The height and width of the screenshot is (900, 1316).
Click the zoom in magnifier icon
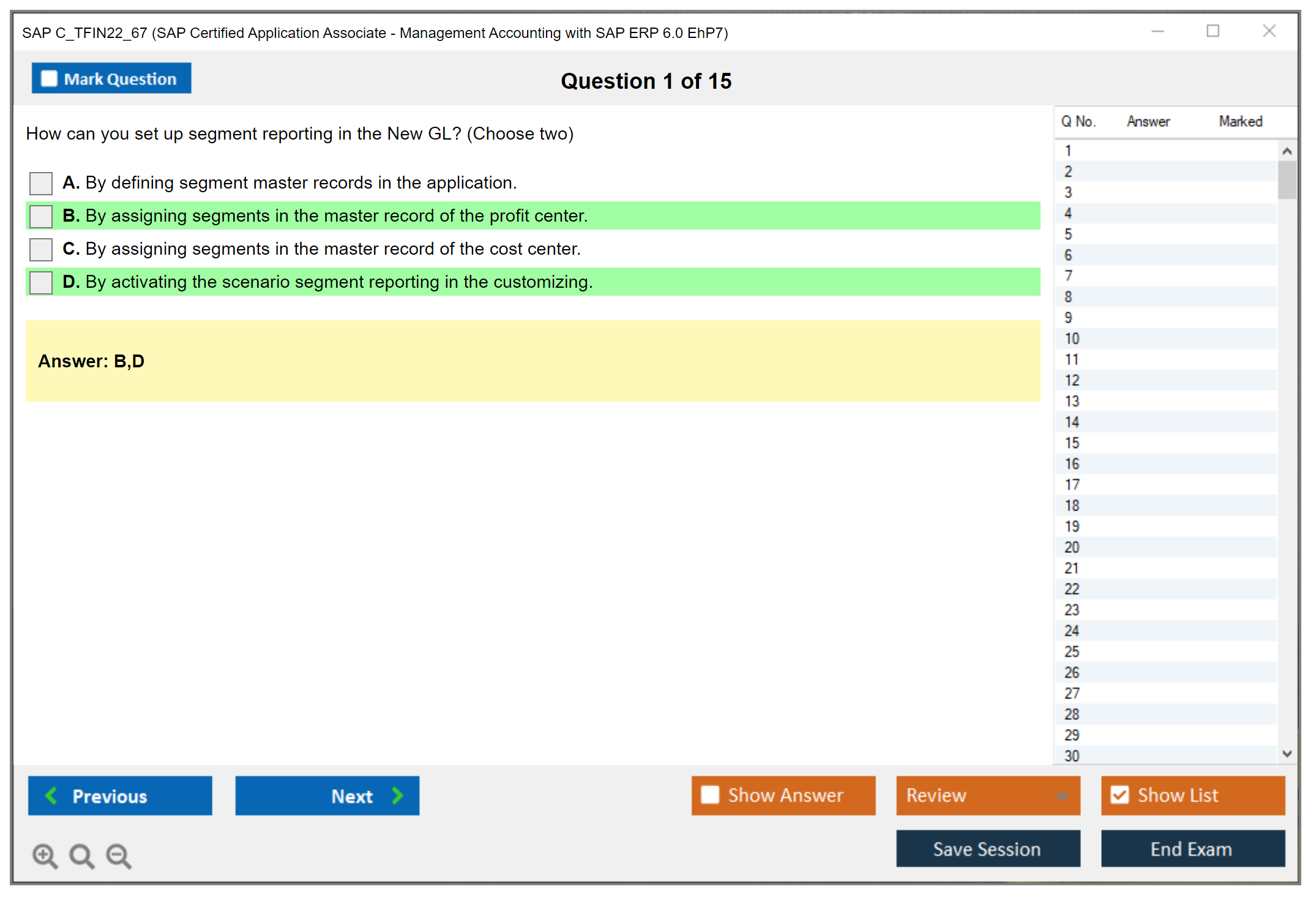45,855
